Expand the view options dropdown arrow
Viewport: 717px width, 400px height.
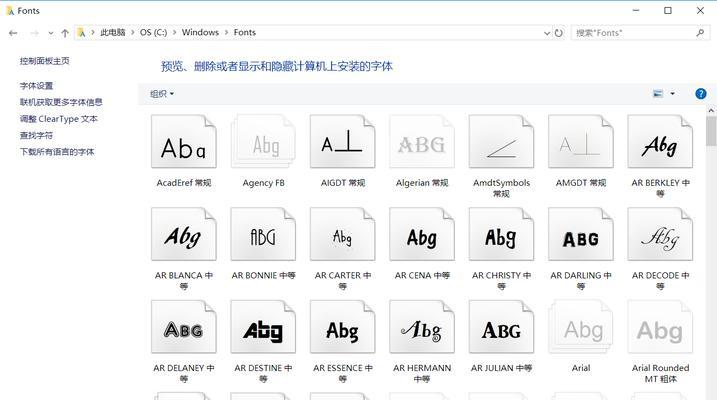[x=672, y=94]
